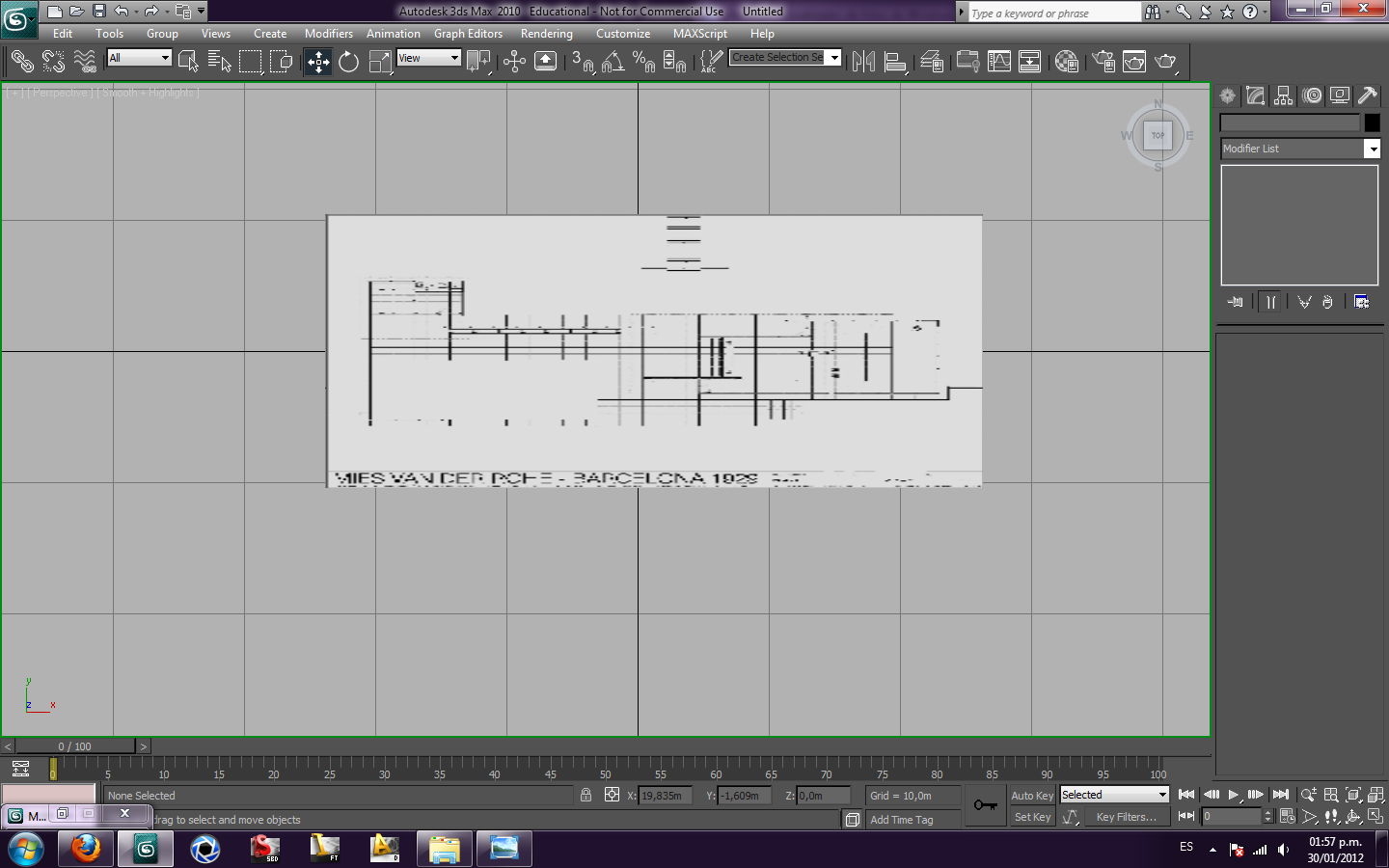Expand the Create Selection Set dropdown
1389x868 pixels.
[834, 58]
